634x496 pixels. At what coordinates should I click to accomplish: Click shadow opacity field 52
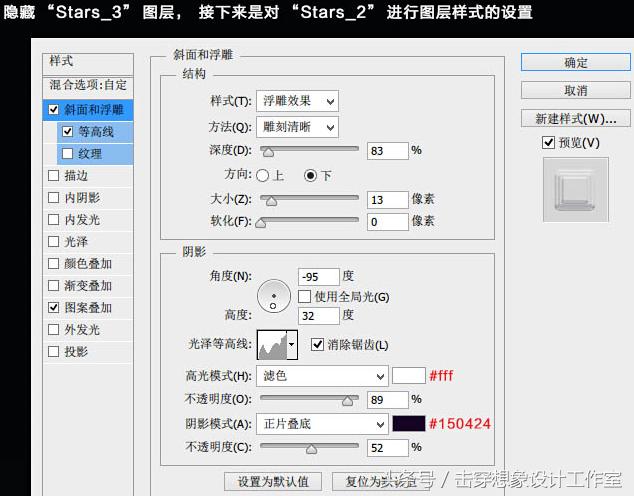388,448
